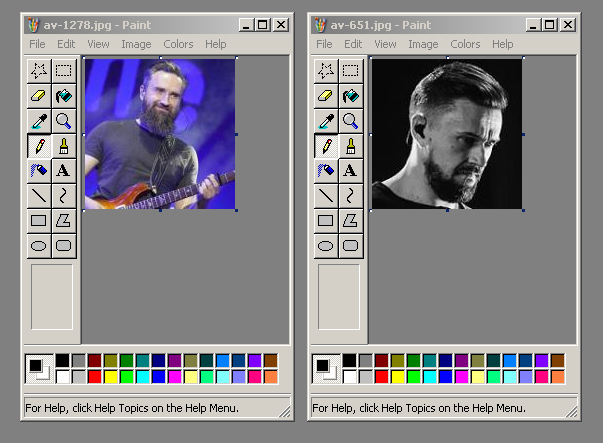Pick bright red swatch in av-1278.jpg palette

point(95,377)
